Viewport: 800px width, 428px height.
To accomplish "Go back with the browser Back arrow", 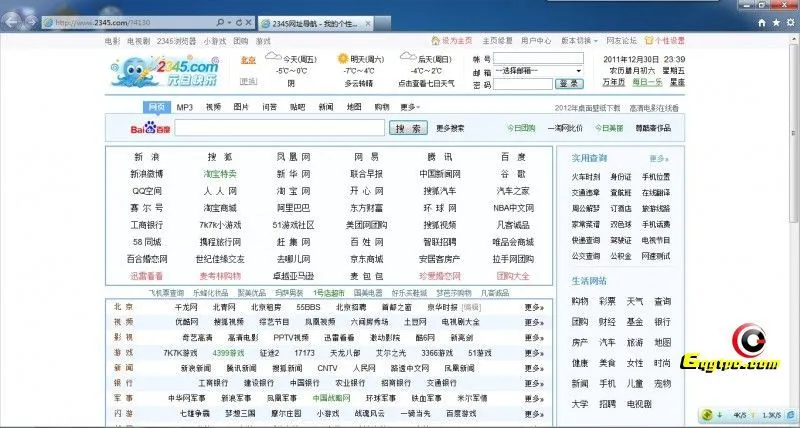I will click(x=12, y=21).
